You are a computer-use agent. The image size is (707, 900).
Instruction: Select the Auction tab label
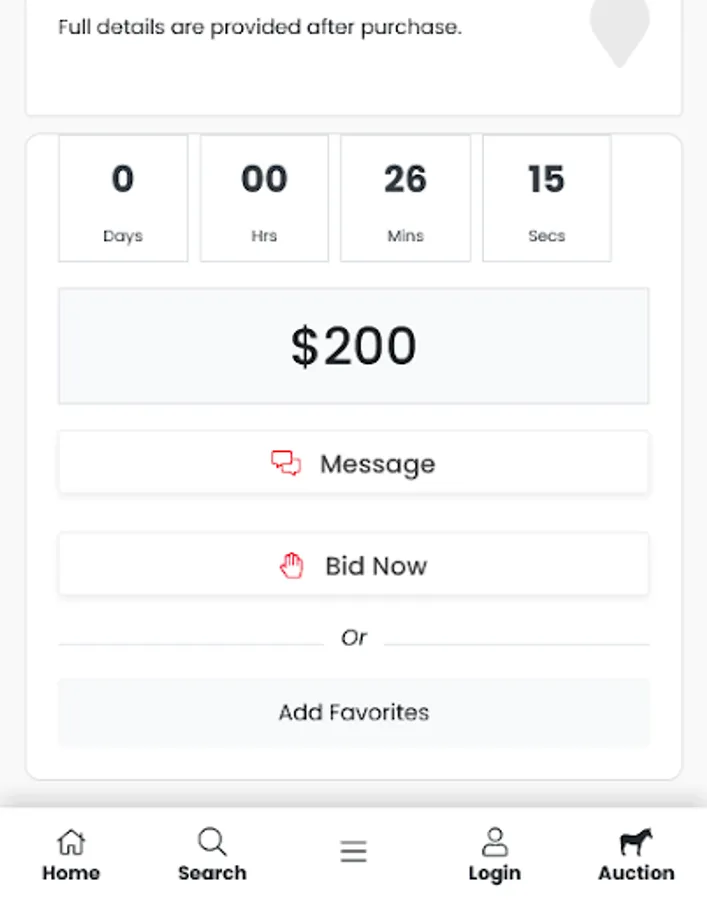pos(636,873)
